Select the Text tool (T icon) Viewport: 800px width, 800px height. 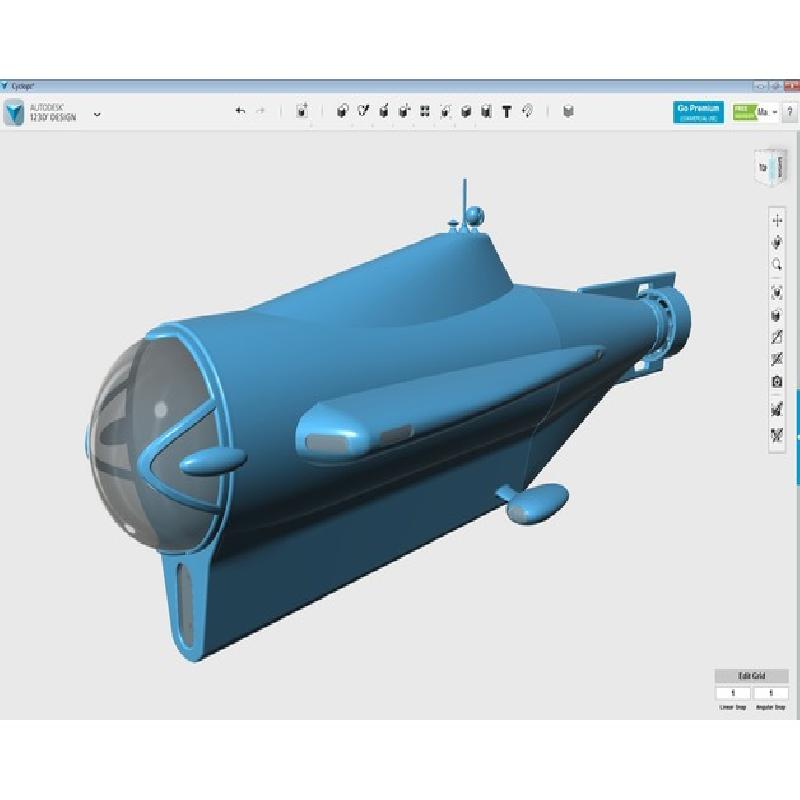coord(507,112)
